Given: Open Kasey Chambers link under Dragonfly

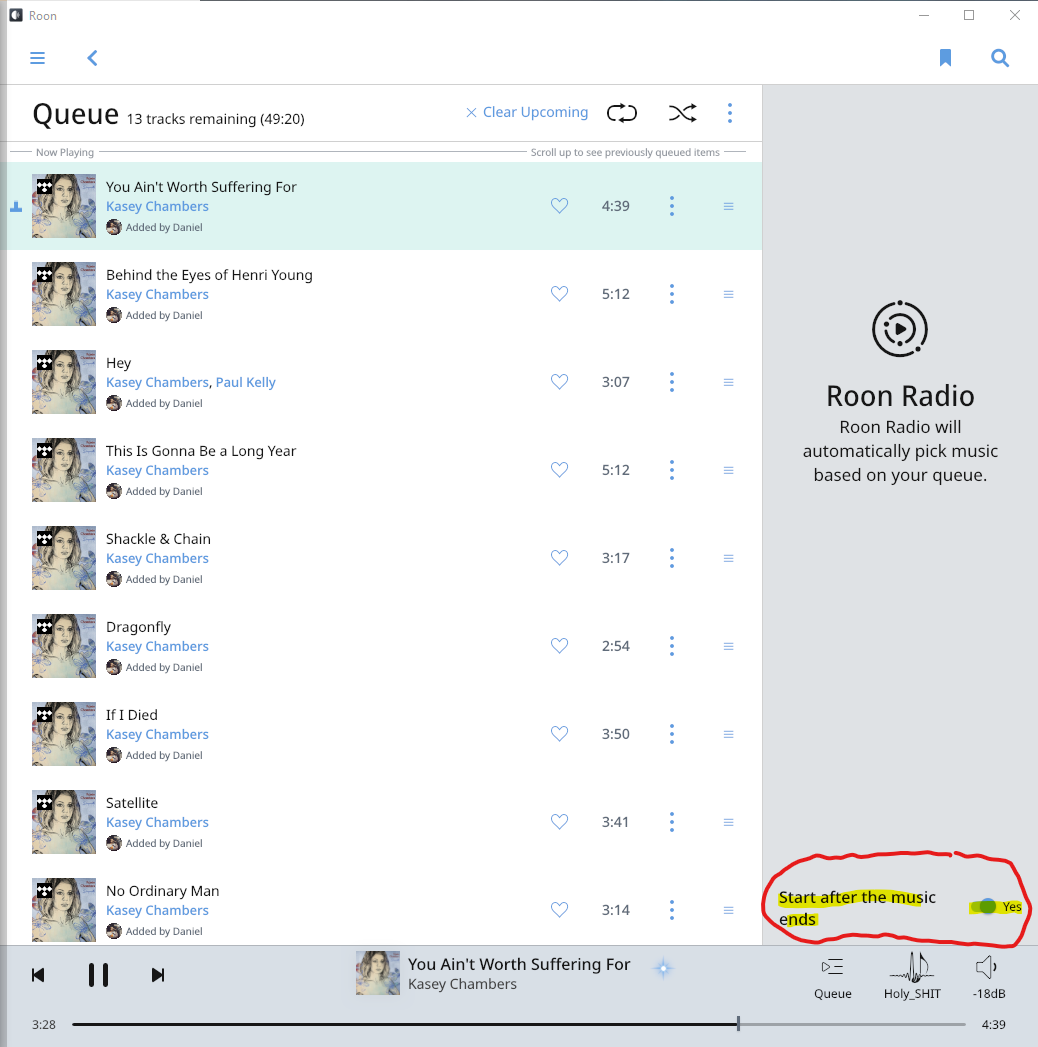Looking at the screenshot, I should point(157,646).
